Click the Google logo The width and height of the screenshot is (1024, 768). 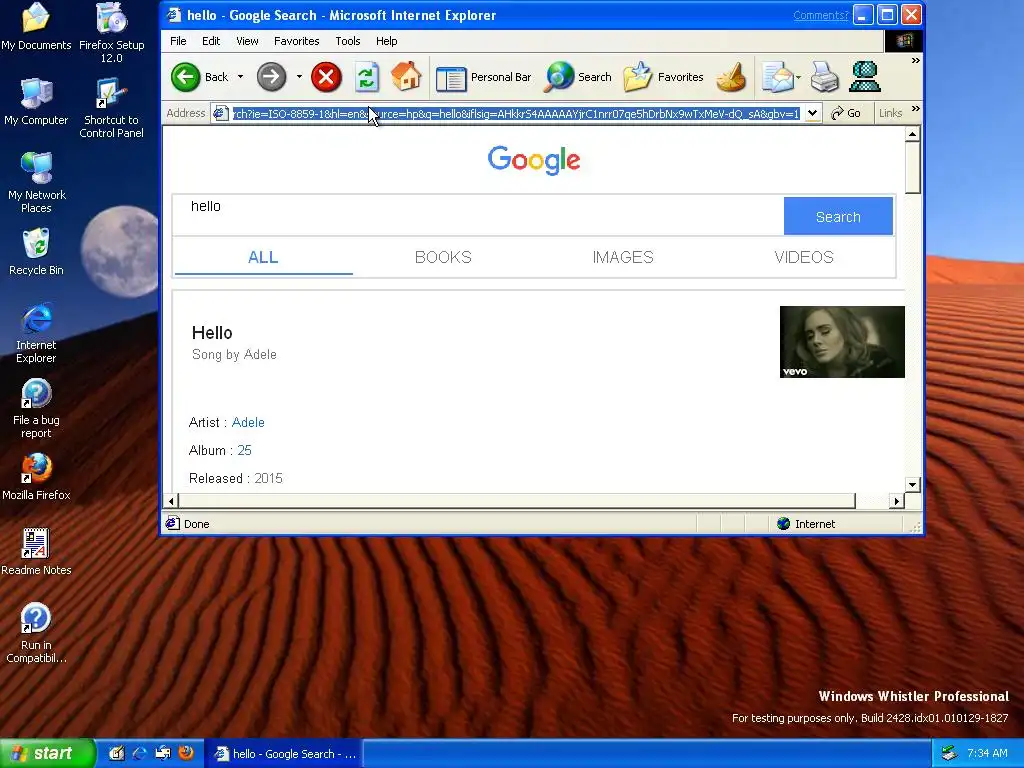click(534, 160)
